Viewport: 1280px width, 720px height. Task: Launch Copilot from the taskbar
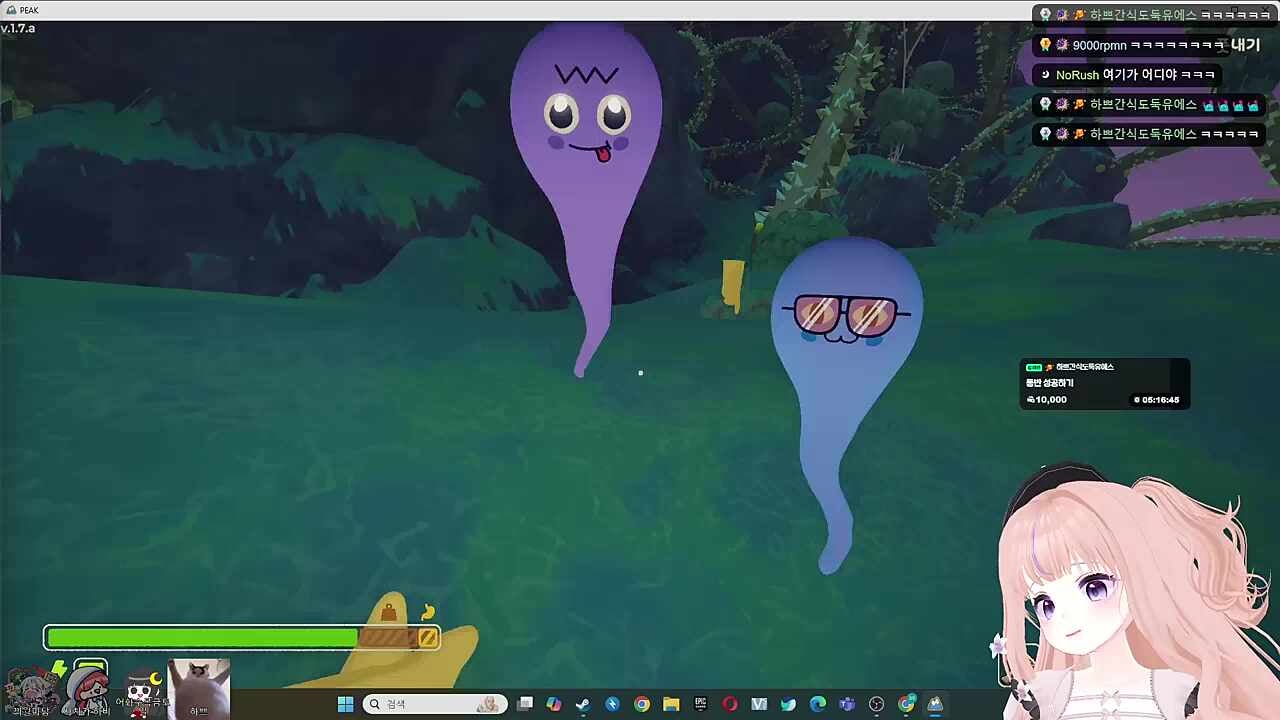pos(554,704)
